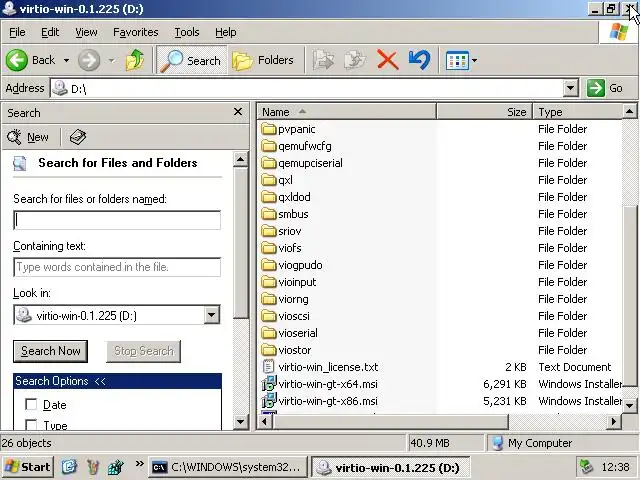
Task: Select the qxl folder icon
Action: 269,180
